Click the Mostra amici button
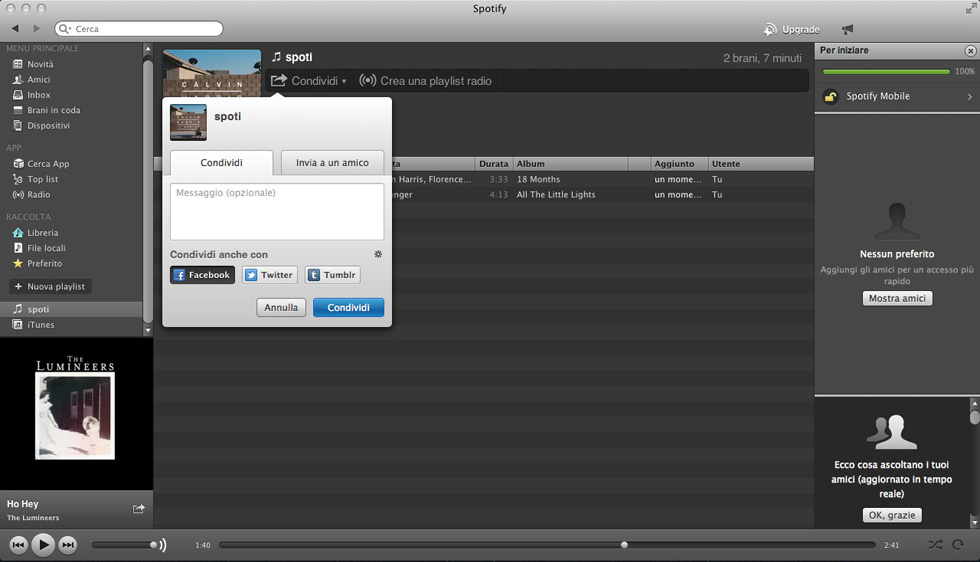This screenshot has width=980, height=562. [x=897, y=299]
